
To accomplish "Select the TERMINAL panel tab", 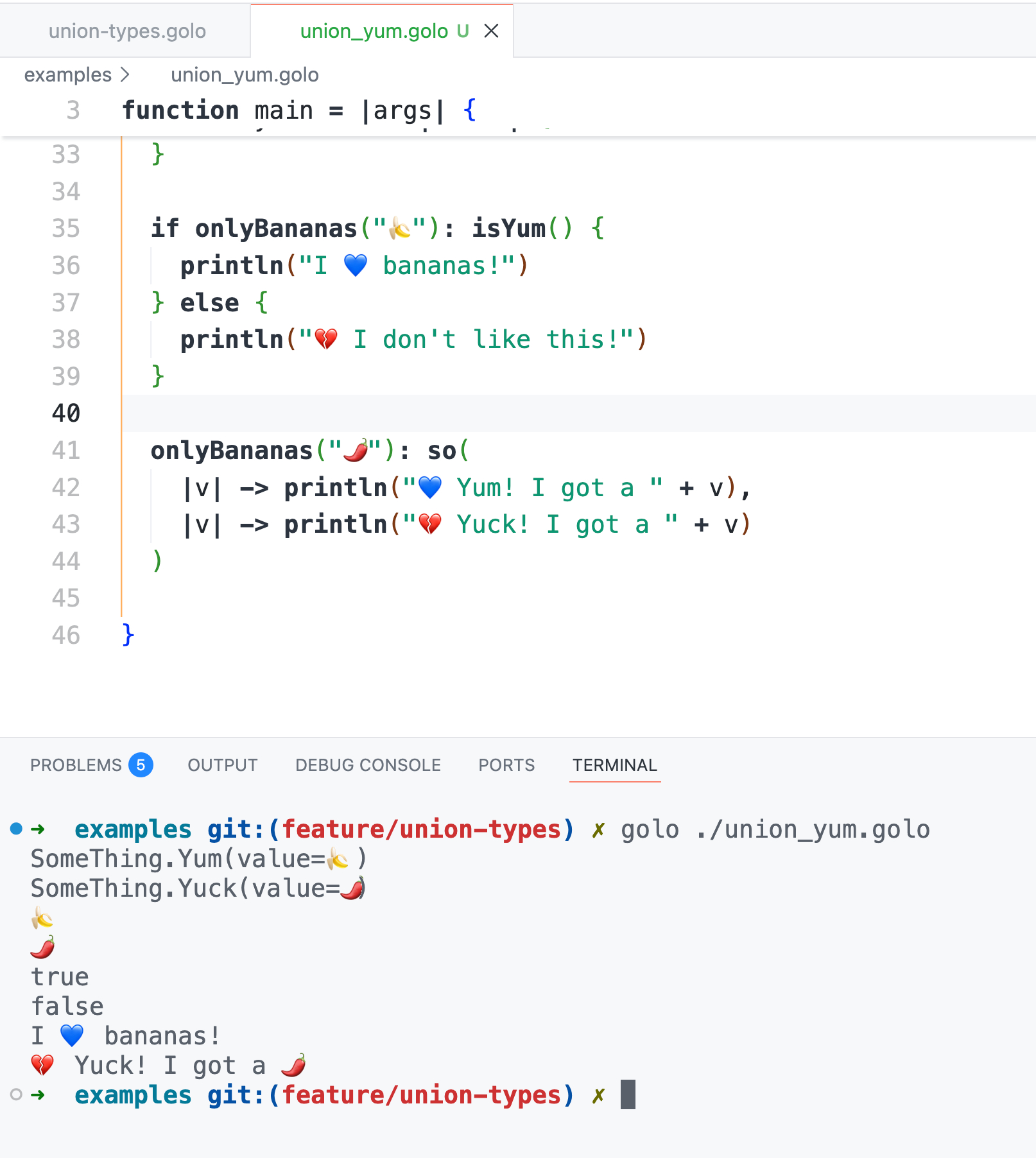I will (x=614, y=765).
